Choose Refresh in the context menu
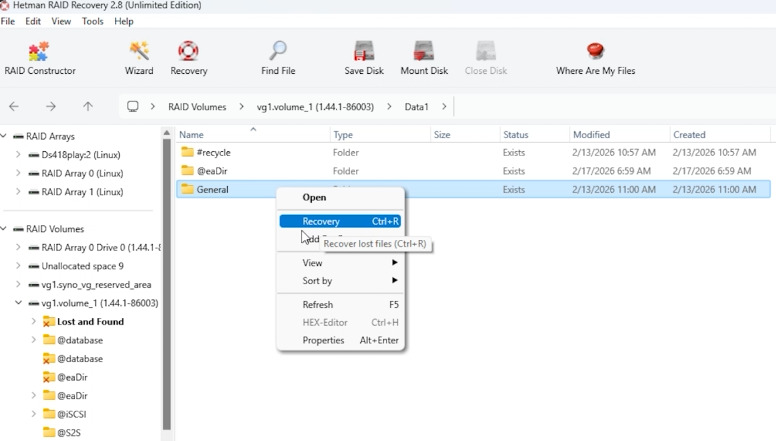The width and height of the screenshot is (776, 441). [x=340, y=304]
